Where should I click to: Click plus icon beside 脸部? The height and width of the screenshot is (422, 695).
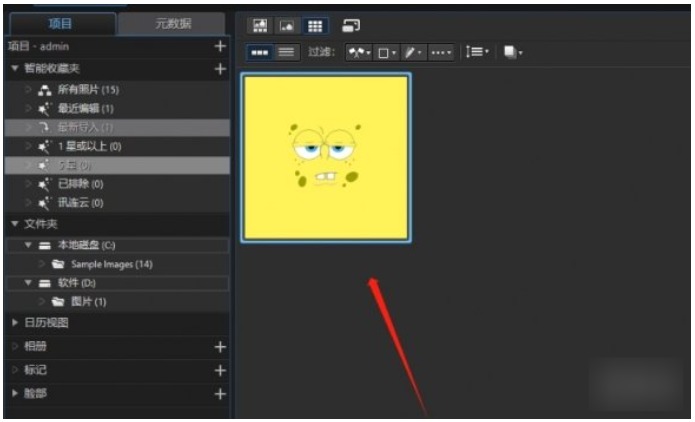(220, 394)
